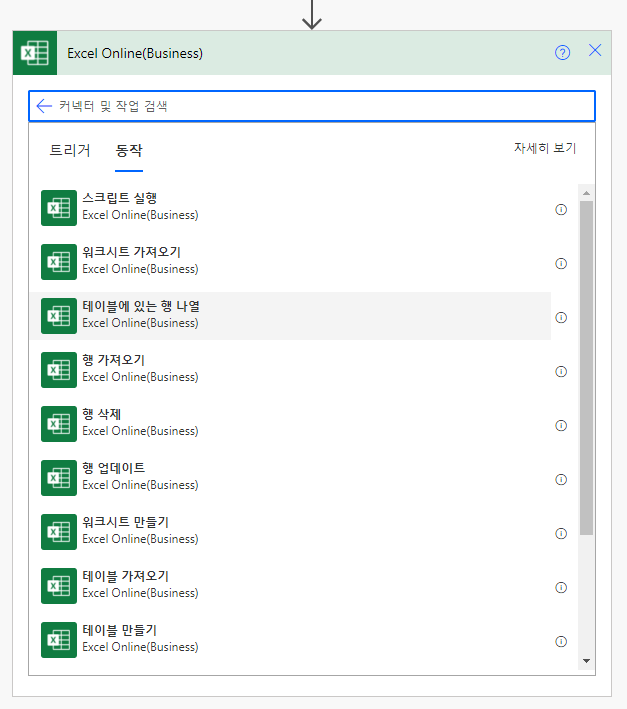Show info for 행 업데이트
This screenshot has width=627, height=709.
[x=561, y=479]
